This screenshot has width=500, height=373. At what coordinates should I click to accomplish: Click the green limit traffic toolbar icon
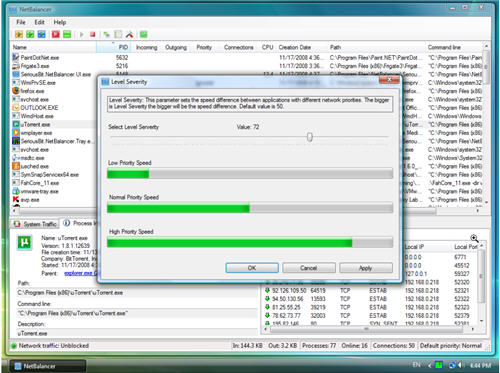pos(67,34)
